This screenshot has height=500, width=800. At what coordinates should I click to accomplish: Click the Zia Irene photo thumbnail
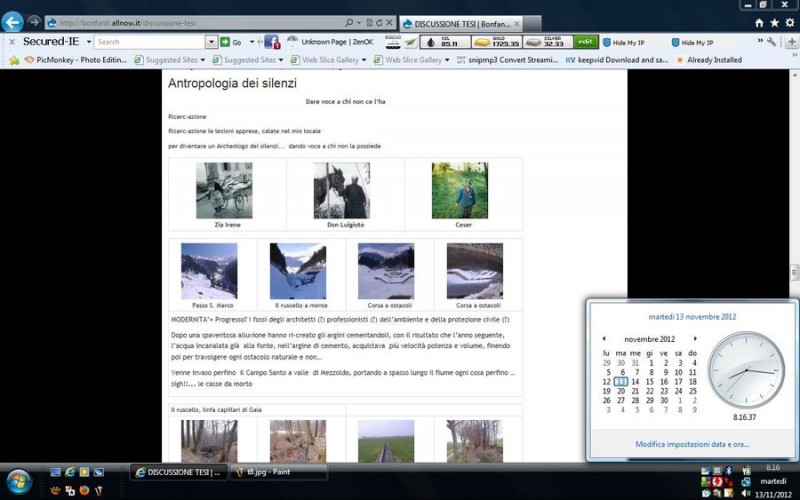tap(224, 190)
